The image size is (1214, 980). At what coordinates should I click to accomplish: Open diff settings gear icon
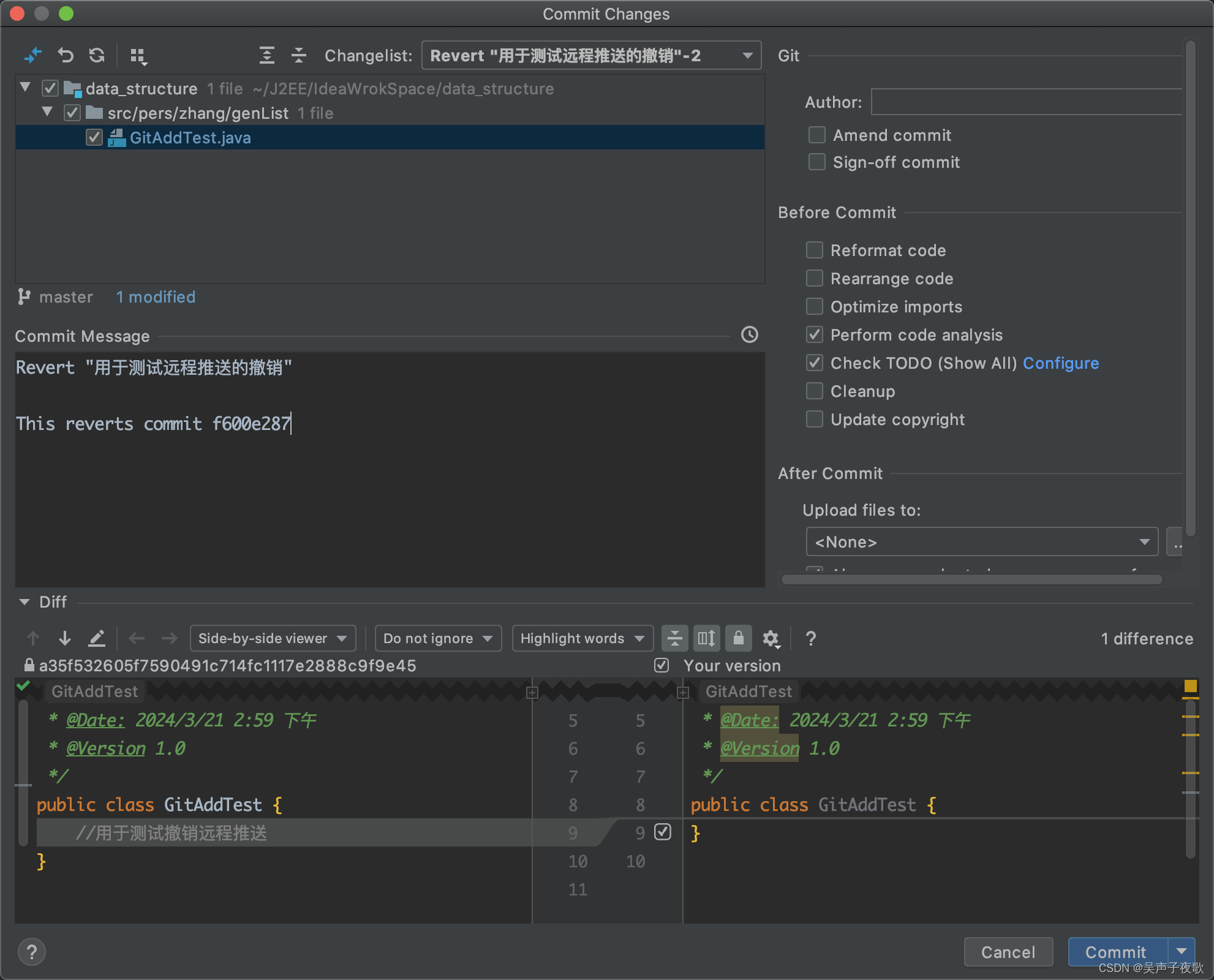coord(771,639)
